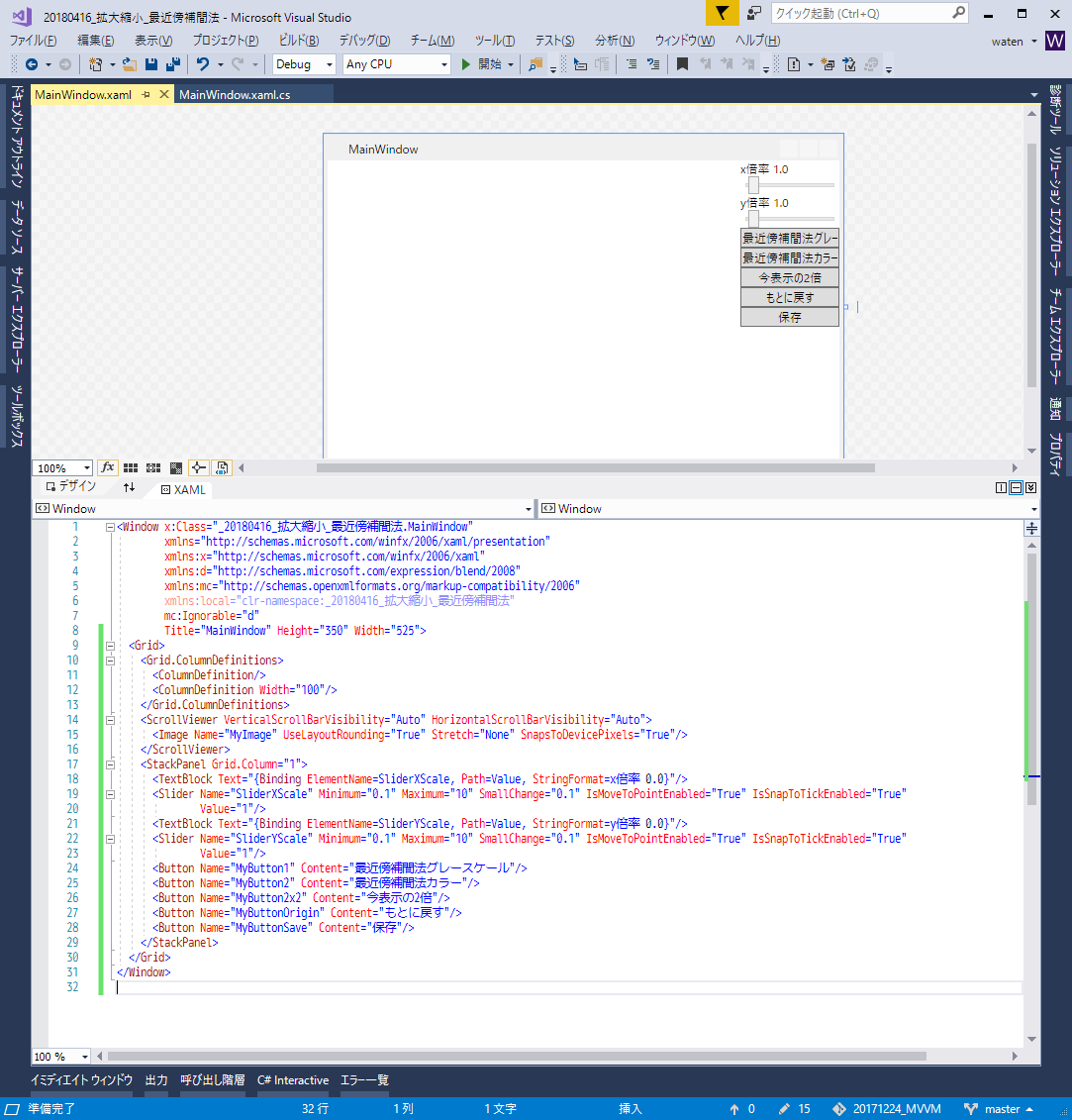This screenshot has height=1120, width=1072.
Task: Click the 20171224_MVVM repository status item
Action: [886, 1108]
